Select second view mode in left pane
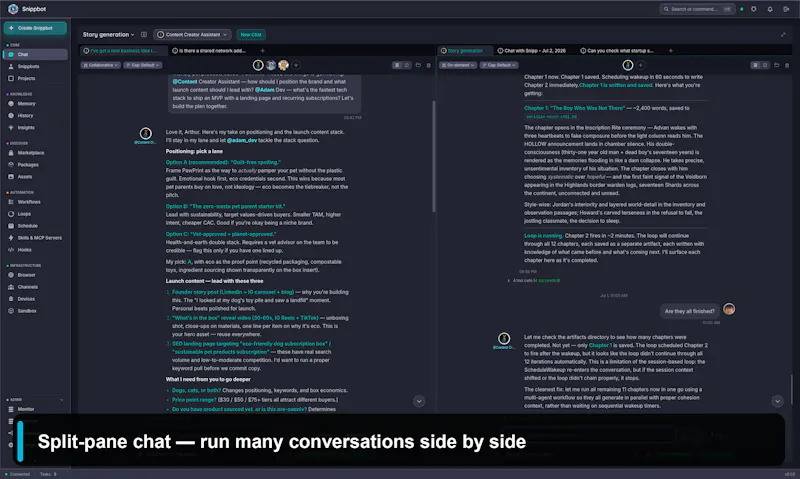 407,65
